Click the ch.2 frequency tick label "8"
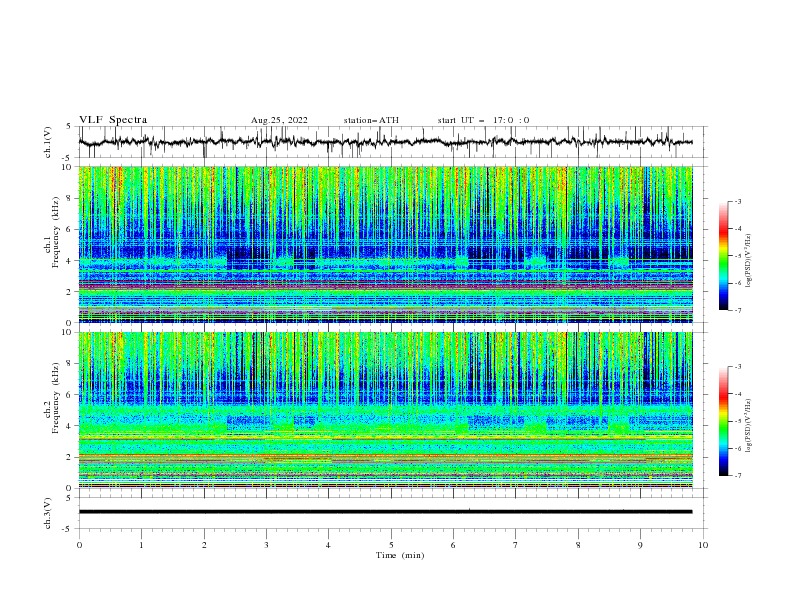 click(70, 364)
